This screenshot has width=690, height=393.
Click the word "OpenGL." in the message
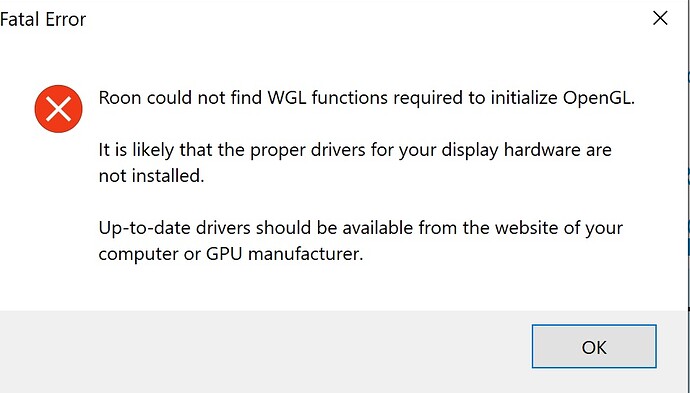pos(599,98)
